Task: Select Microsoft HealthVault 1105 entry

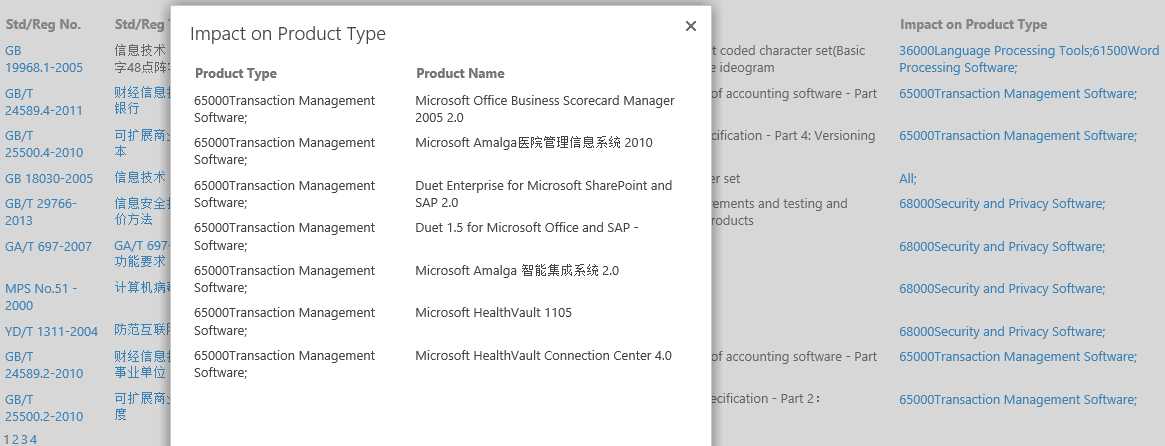Action: coord(493,313)
